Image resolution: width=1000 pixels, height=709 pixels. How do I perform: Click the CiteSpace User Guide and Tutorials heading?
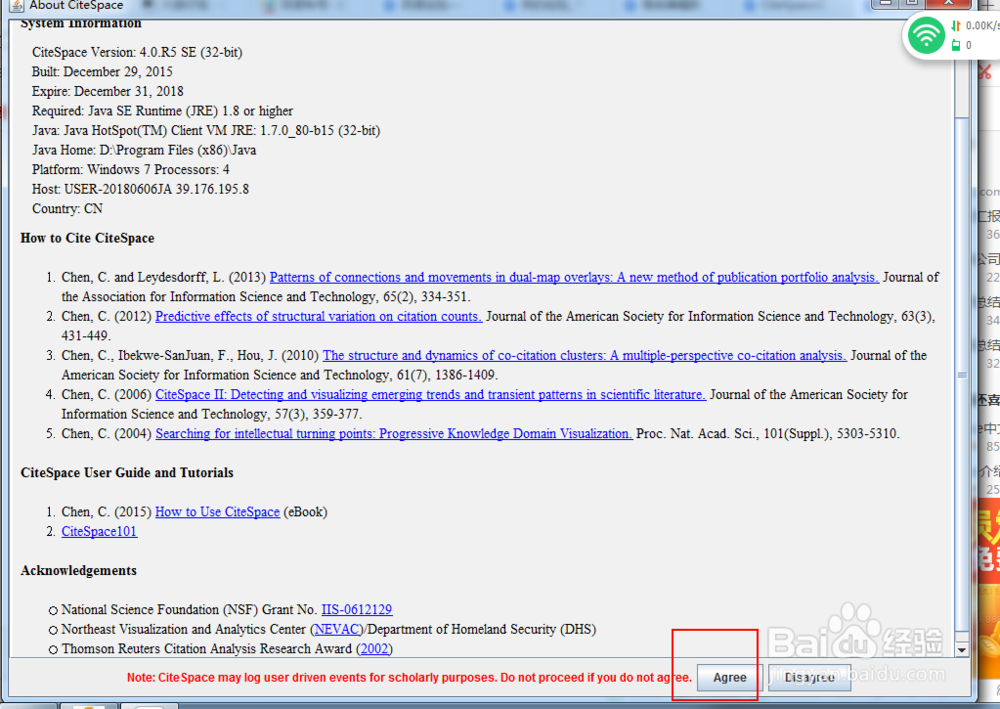point(127,473)
